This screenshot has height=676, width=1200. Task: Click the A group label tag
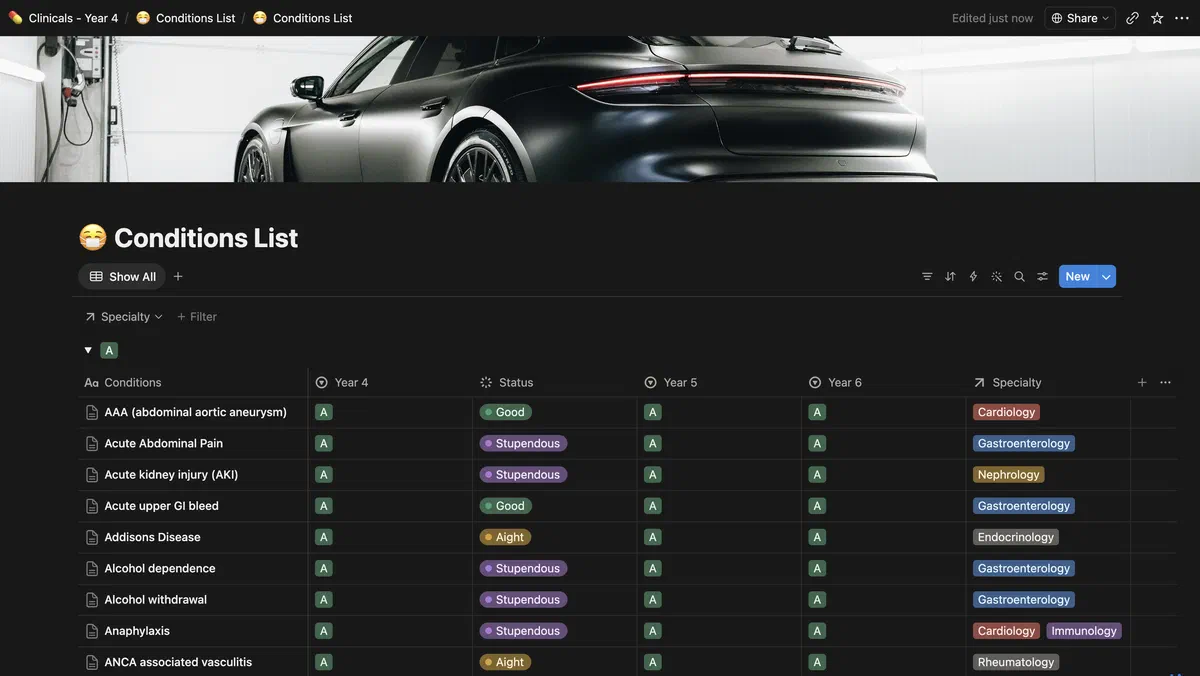[109, 350]
